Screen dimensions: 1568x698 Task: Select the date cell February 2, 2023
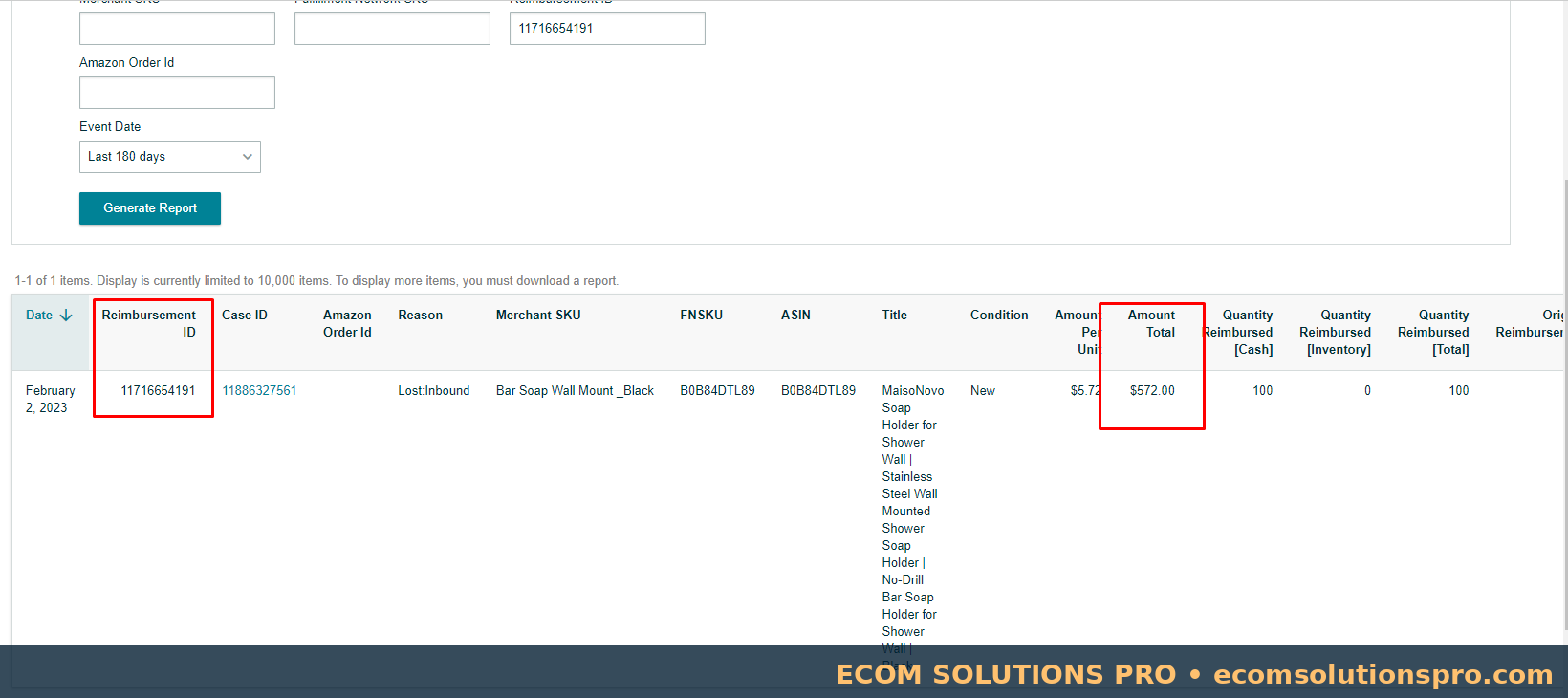tap(51, 399)
